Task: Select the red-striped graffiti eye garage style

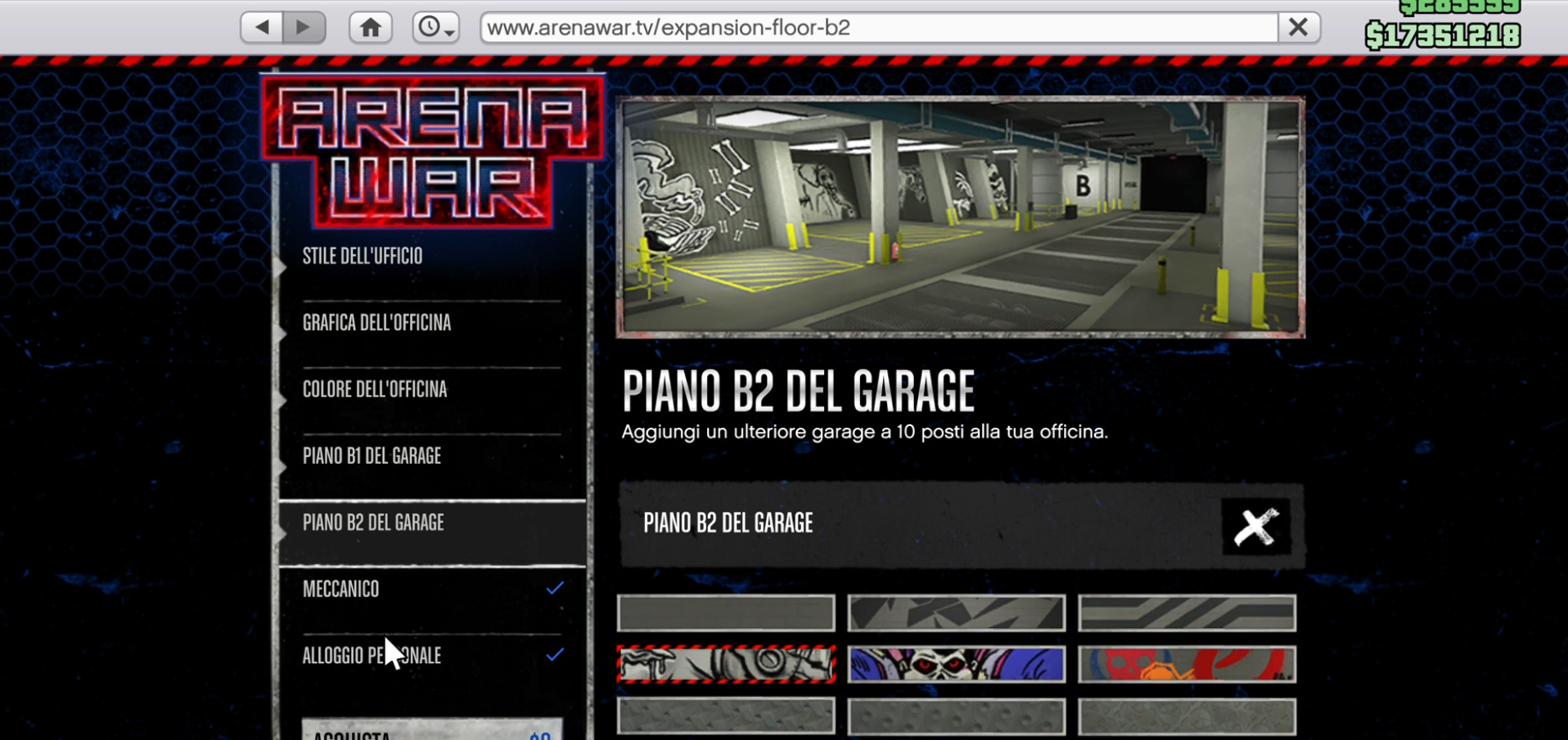Action: click(726, 664)
